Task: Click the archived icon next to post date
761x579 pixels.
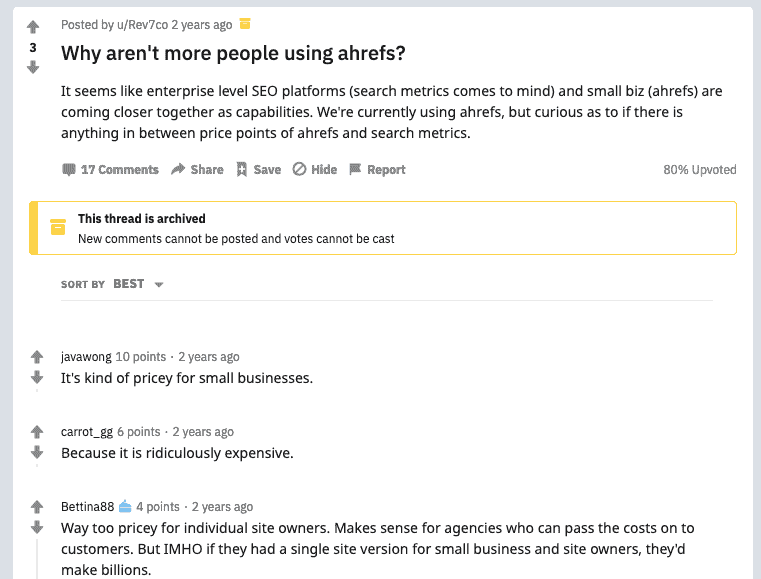Action: point(245,23)
